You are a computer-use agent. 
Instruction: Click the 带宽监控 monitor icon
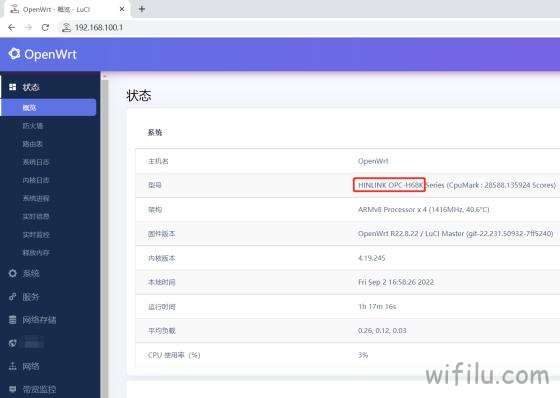click(12, 389)
